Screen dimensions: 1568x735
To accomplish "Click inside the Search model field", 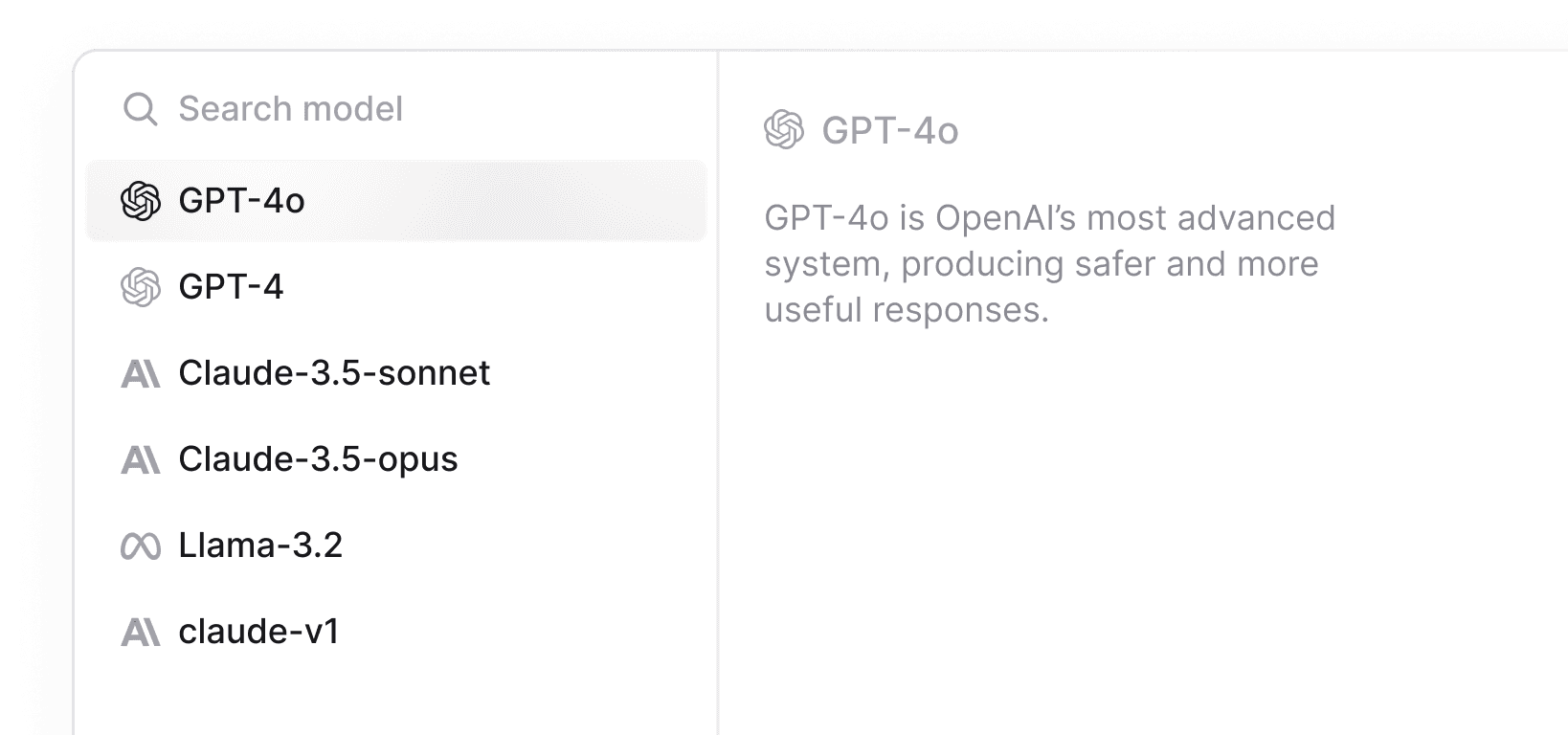I will (x=383, y=108).
